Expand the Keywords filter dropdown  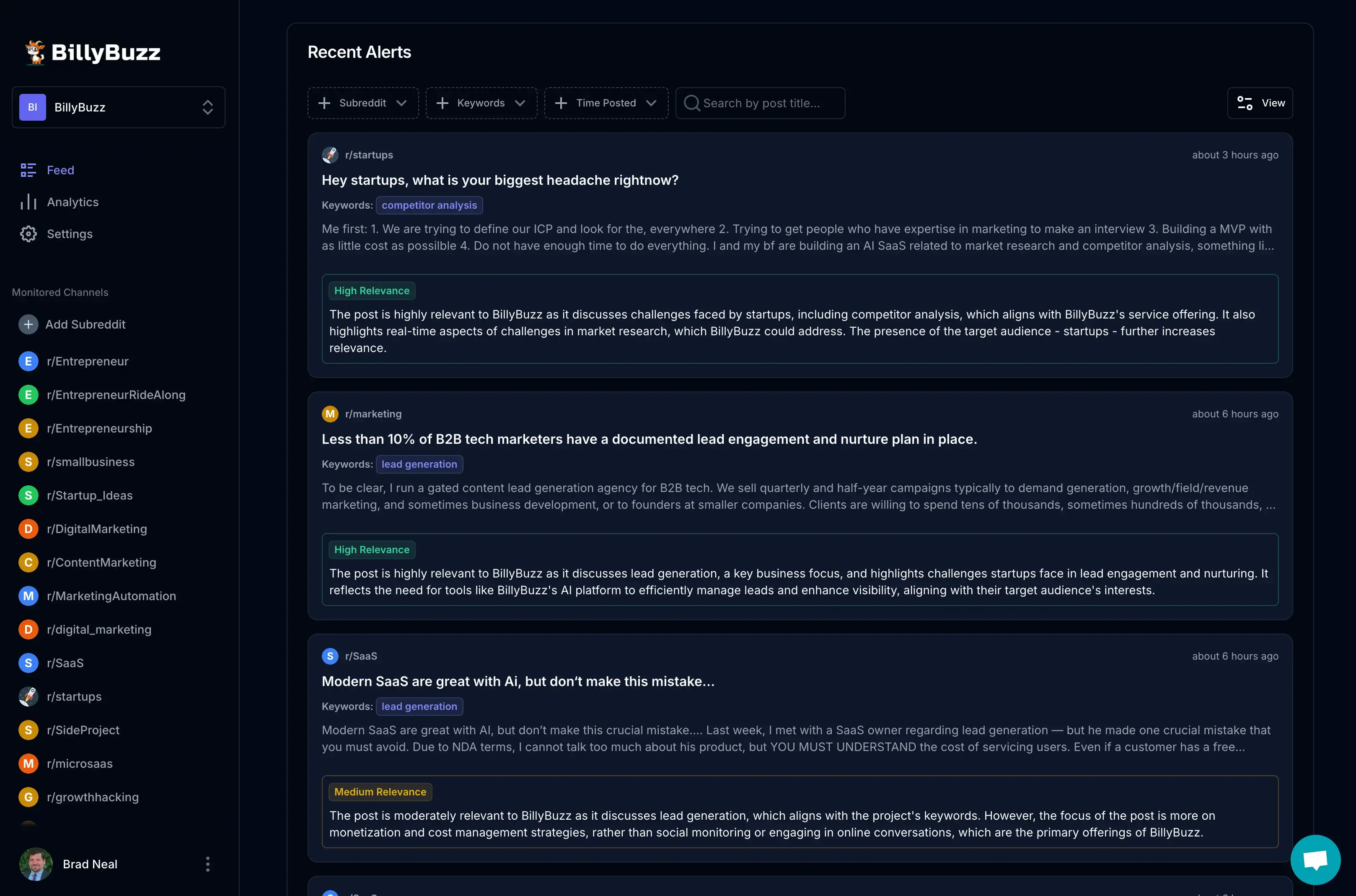[x=481, y=103]
